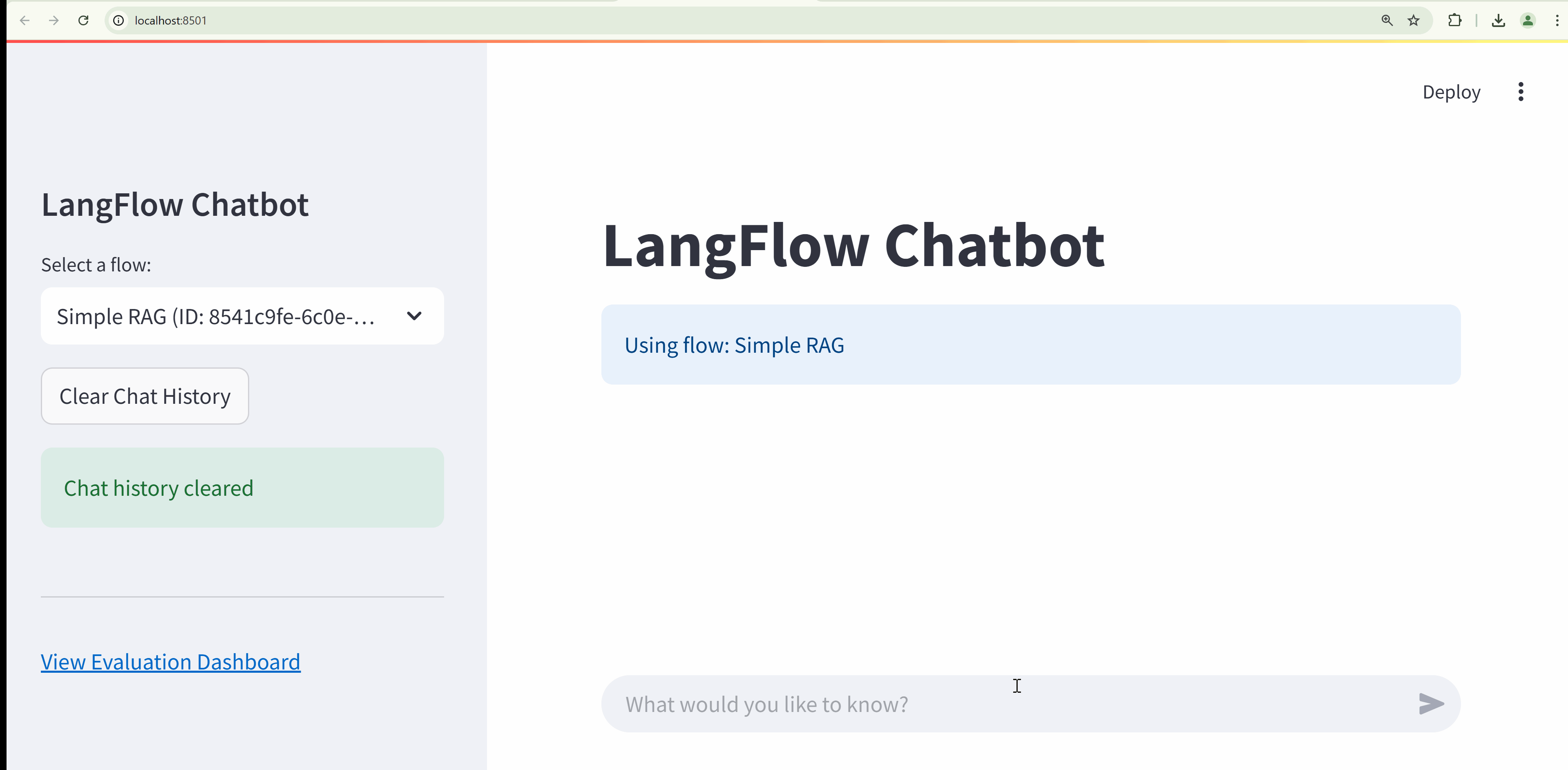Open Chrome's three-dot browser menu
Image resolution: width=1568 pixels, height=770 pixels.
click(1557, 20)
